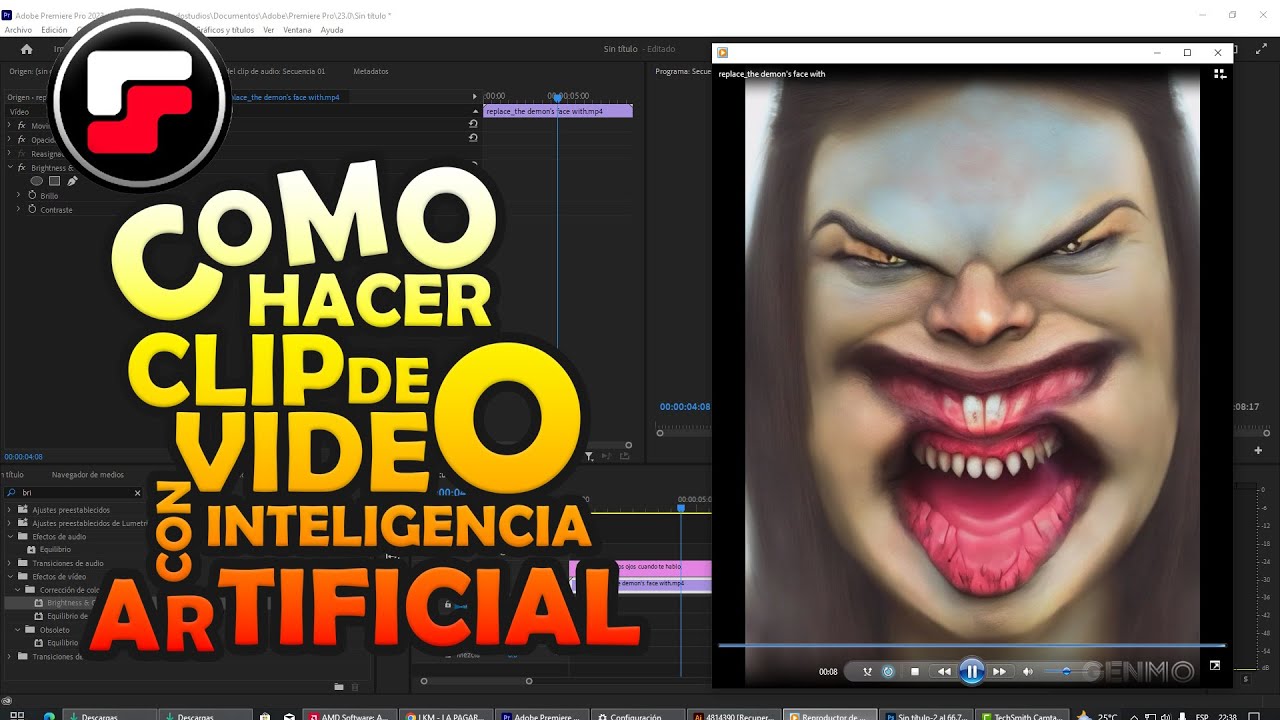Screen dimensions: 1280x720
Task: Open Adobe Premiere from the Windows taskbar
Action: tap(542, 716)
